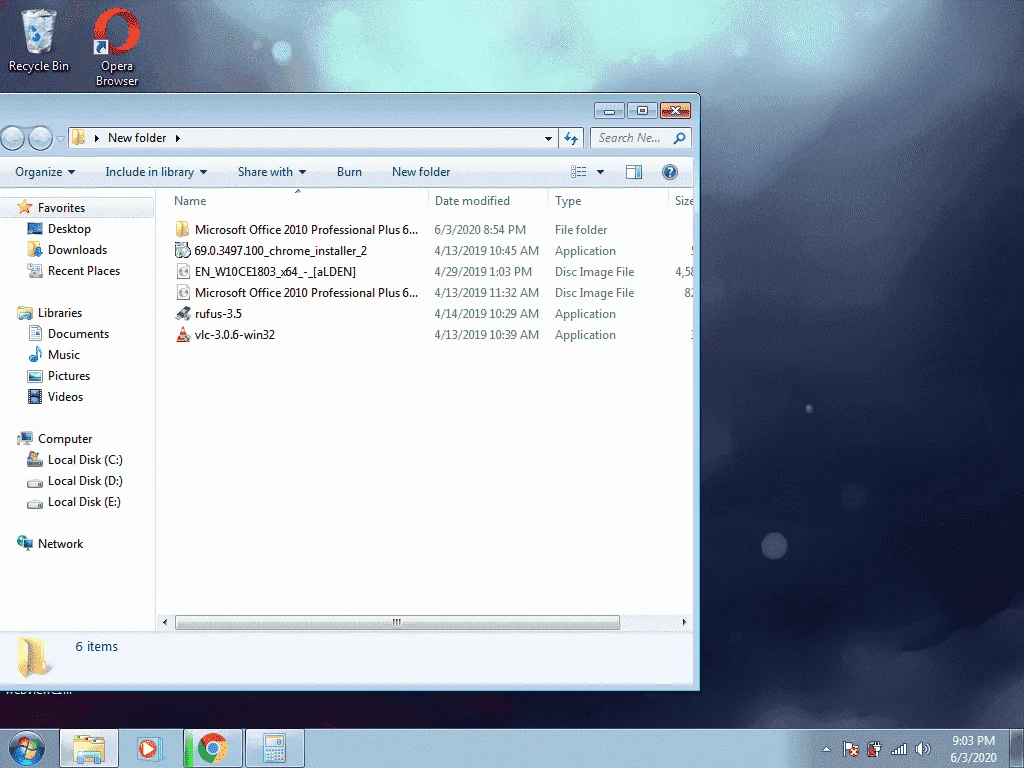Click the search magnifier icon
This screenshot has height=768, width=1024.
pyautogui.click(x=679, y=138)
